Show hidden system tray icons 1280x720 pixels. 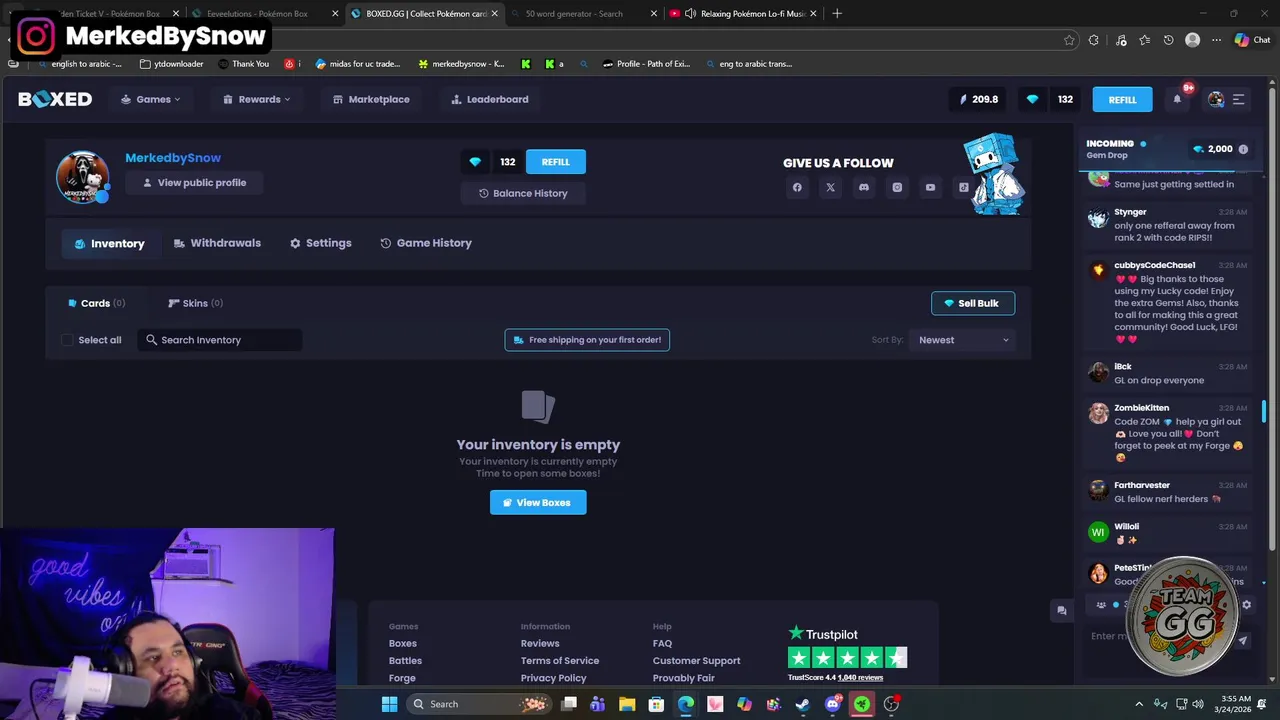(x=1139, y=704)
